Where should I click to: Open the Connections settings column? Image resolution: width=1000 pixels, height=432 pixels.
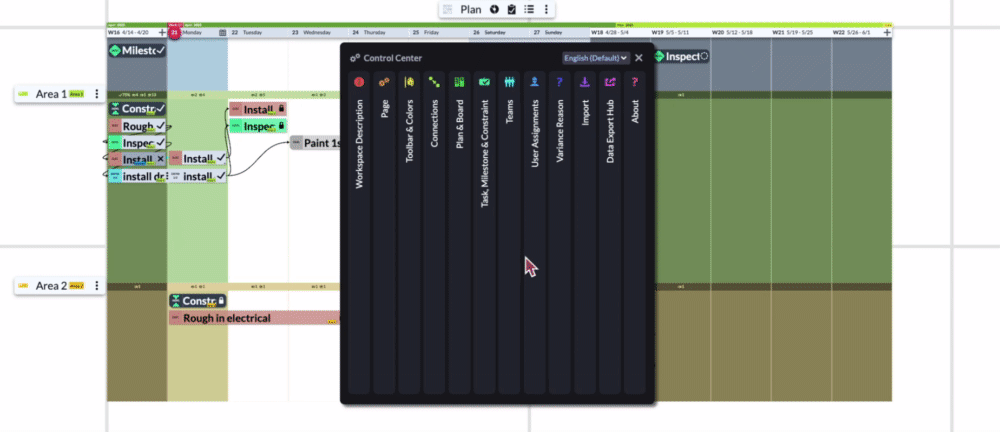pyautogui.click(x=434, y=232)
